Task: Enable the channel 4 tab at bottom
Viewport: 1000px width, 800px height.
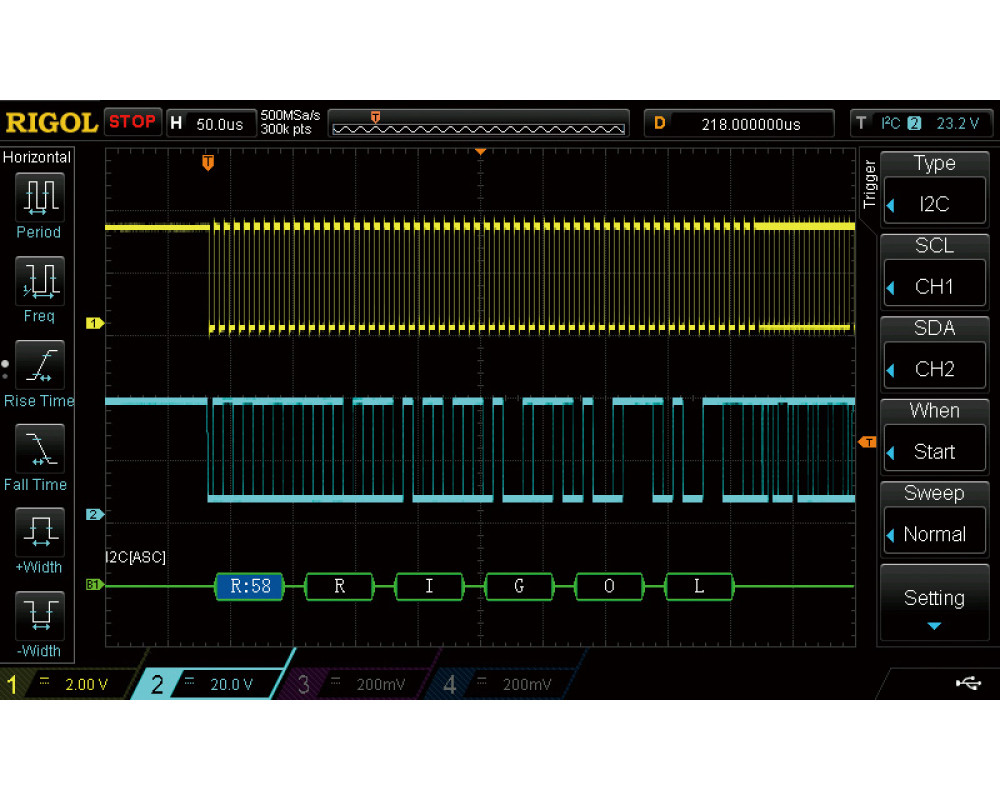Action: [501, 684]
